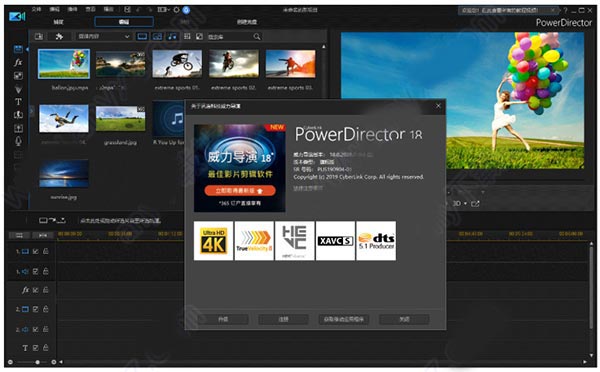Lock the title track with padlock
The width and height of the screenshot is (600, 372).
46,348
